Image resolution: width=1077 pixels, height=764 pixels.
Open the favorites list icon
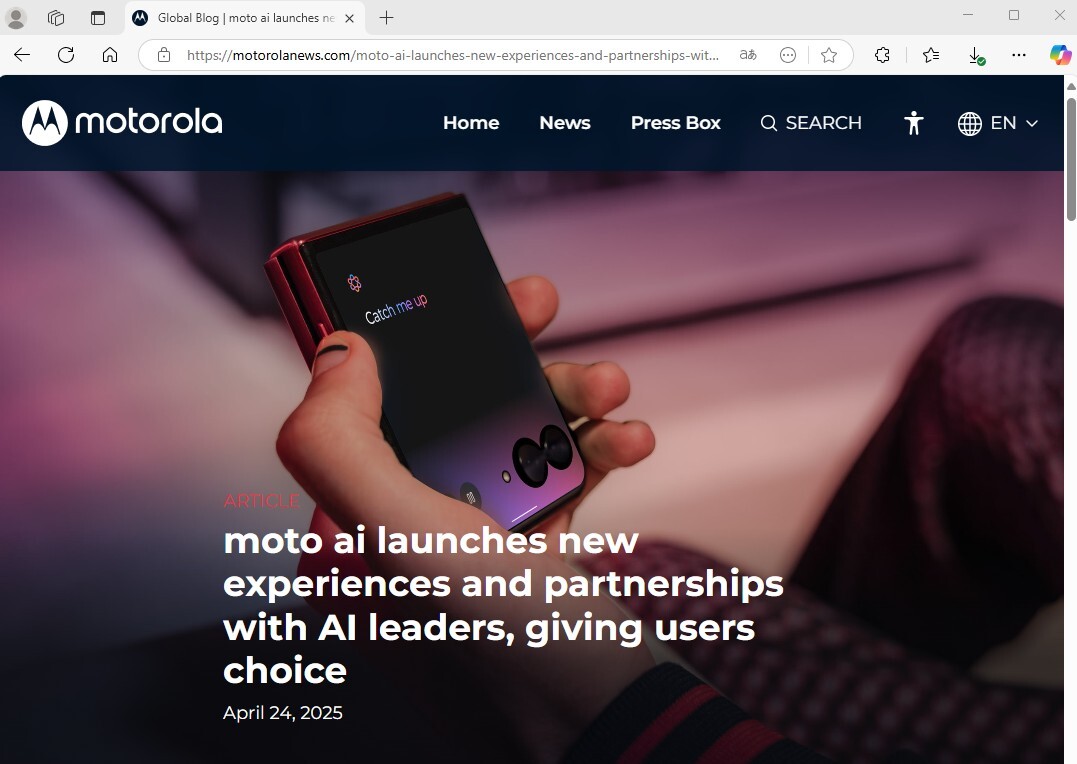(931, 55)
